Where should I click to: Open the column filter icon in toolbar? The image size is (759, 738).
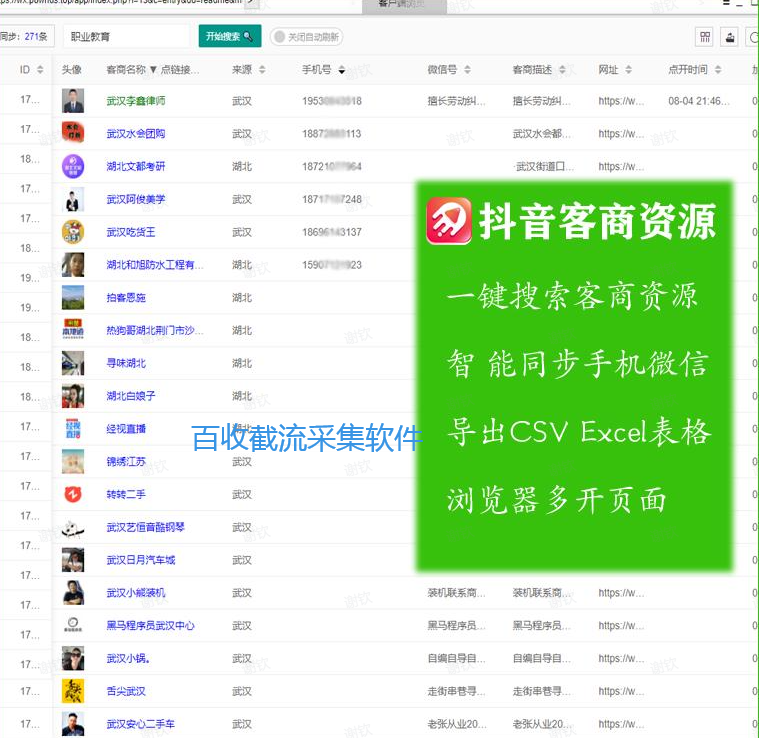point(705,37)
